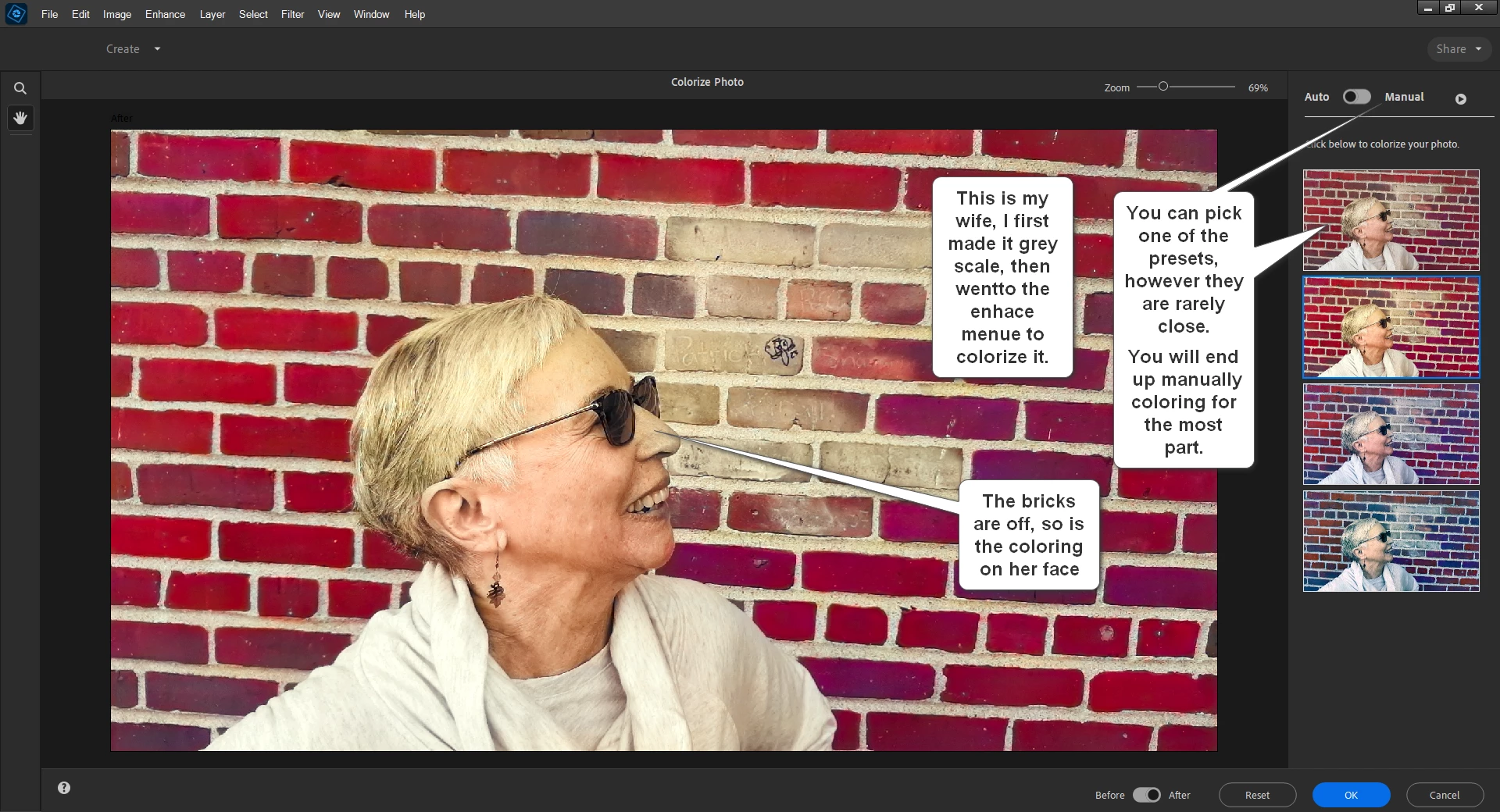Open the Select menu

coord(253,14)
